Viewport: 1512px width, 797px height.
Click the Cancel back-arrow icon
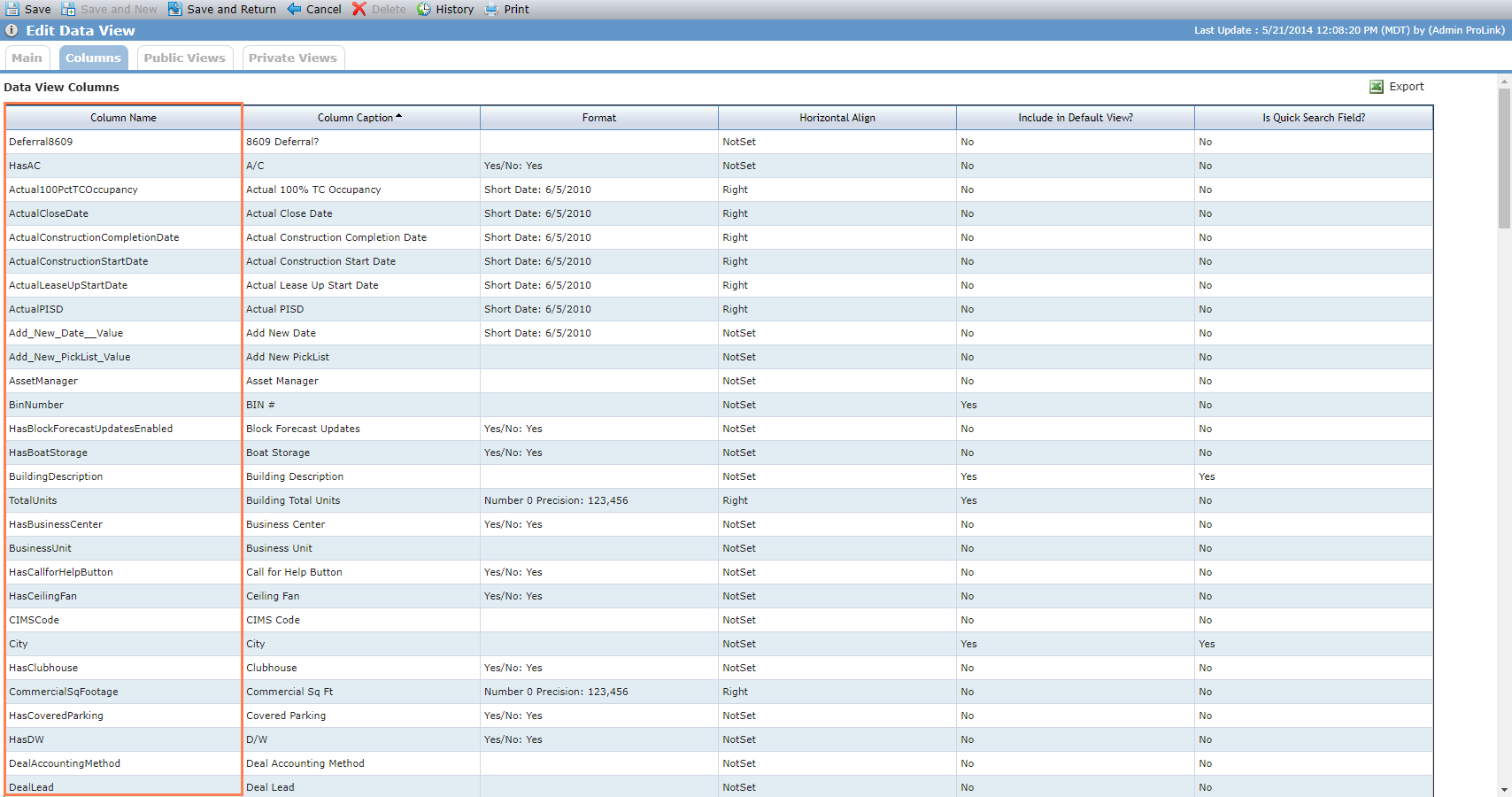click(294, 9)
